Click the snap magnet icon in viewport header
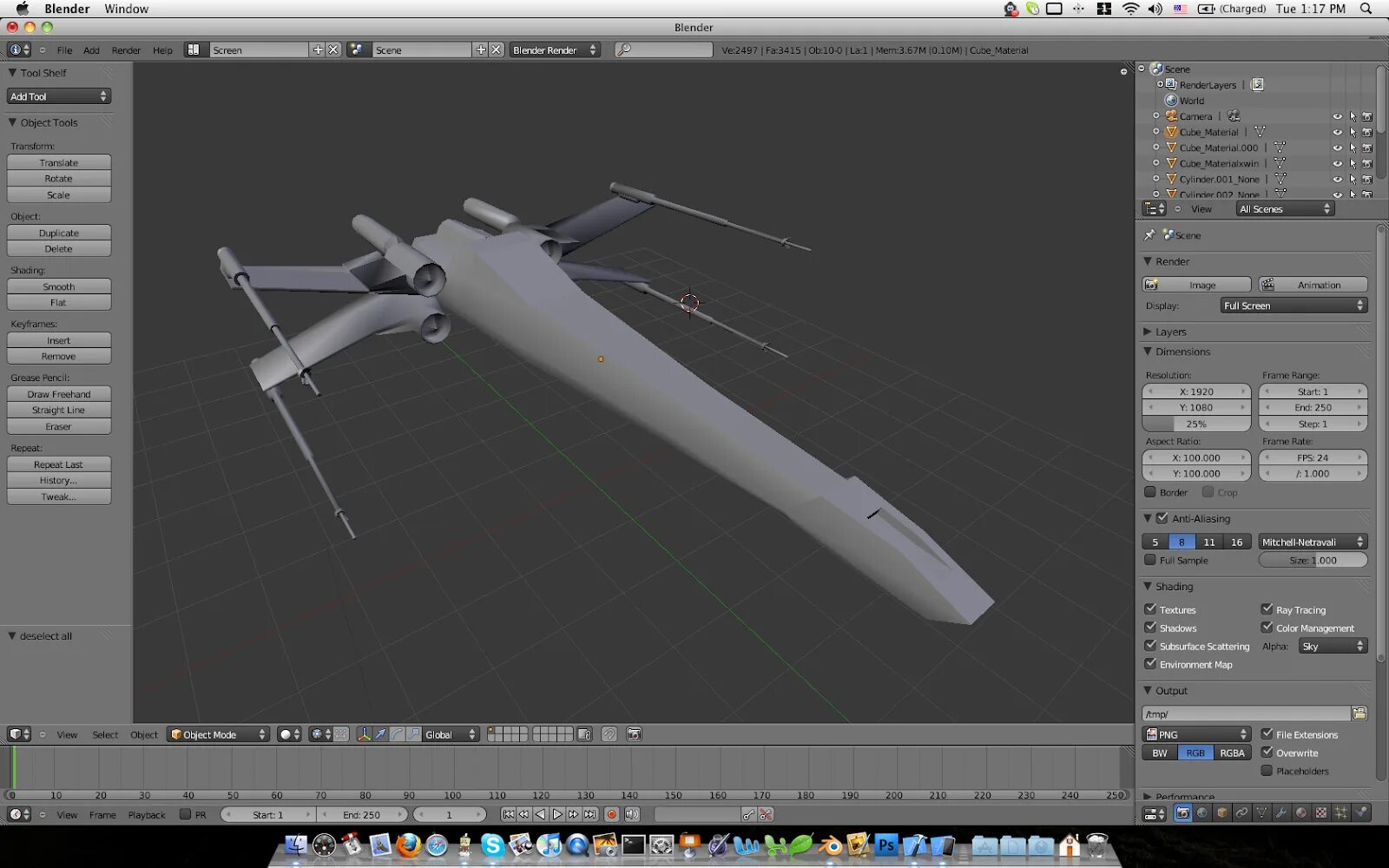 (609, 734)
